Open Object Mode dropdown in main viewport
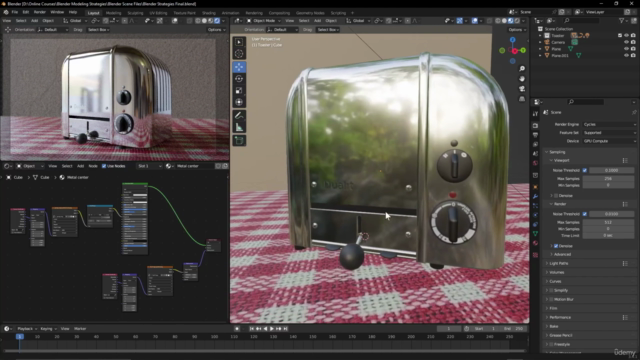Image resolution: width=640 pixels, height=360 pixels. [x=264, y=20]
